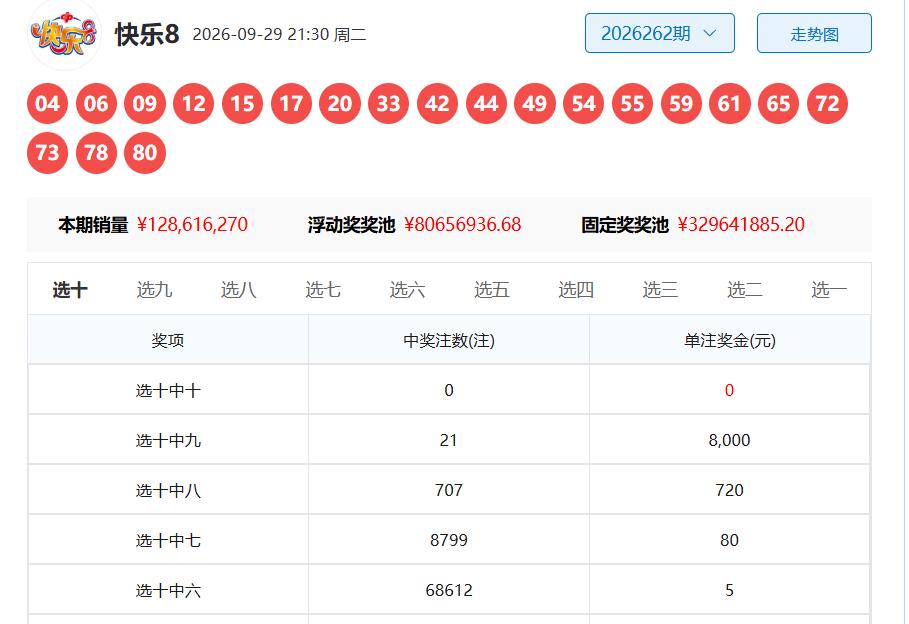Screen dimensions: 909x624
Task: Click winning number ball 42
Action: [437, 104]
